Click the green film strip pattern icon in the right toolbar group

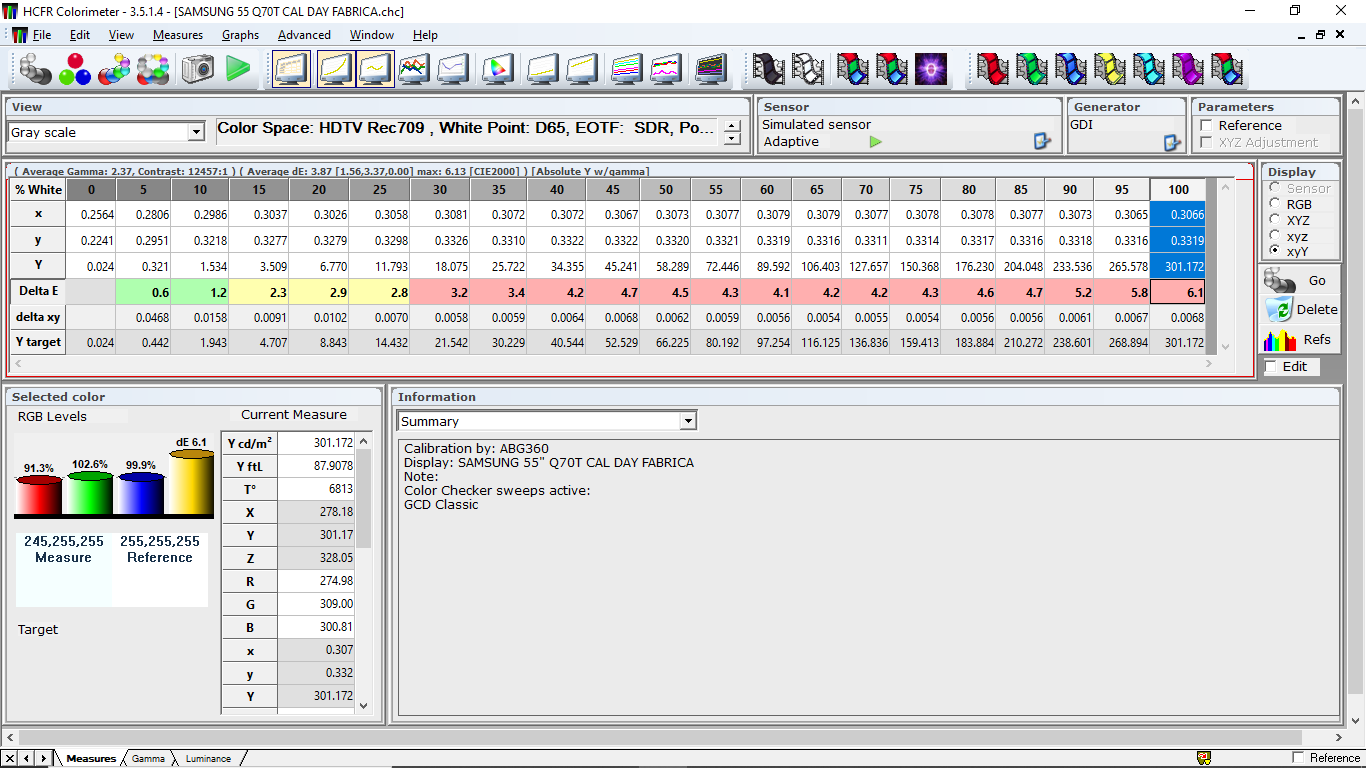[1030, 69]
